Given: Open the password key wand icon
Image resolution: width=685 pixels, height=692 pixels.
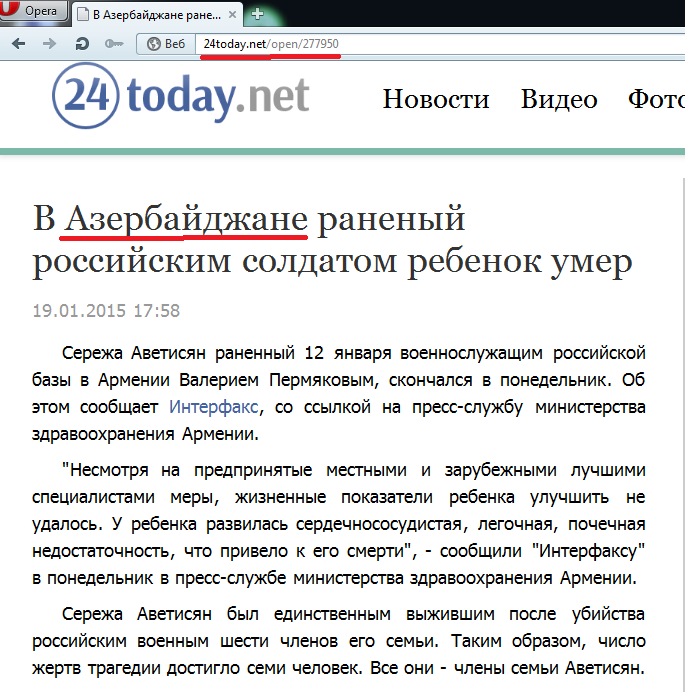Looking at the screenshot, I should (114, 44).
